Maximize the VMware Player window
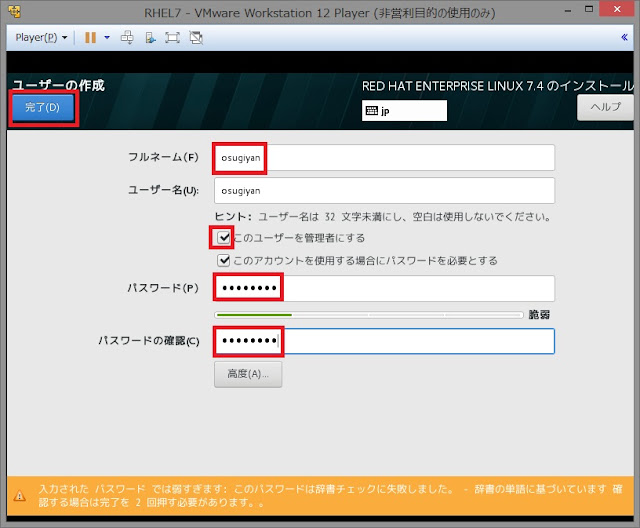640x528 pixels. (589, 10)
